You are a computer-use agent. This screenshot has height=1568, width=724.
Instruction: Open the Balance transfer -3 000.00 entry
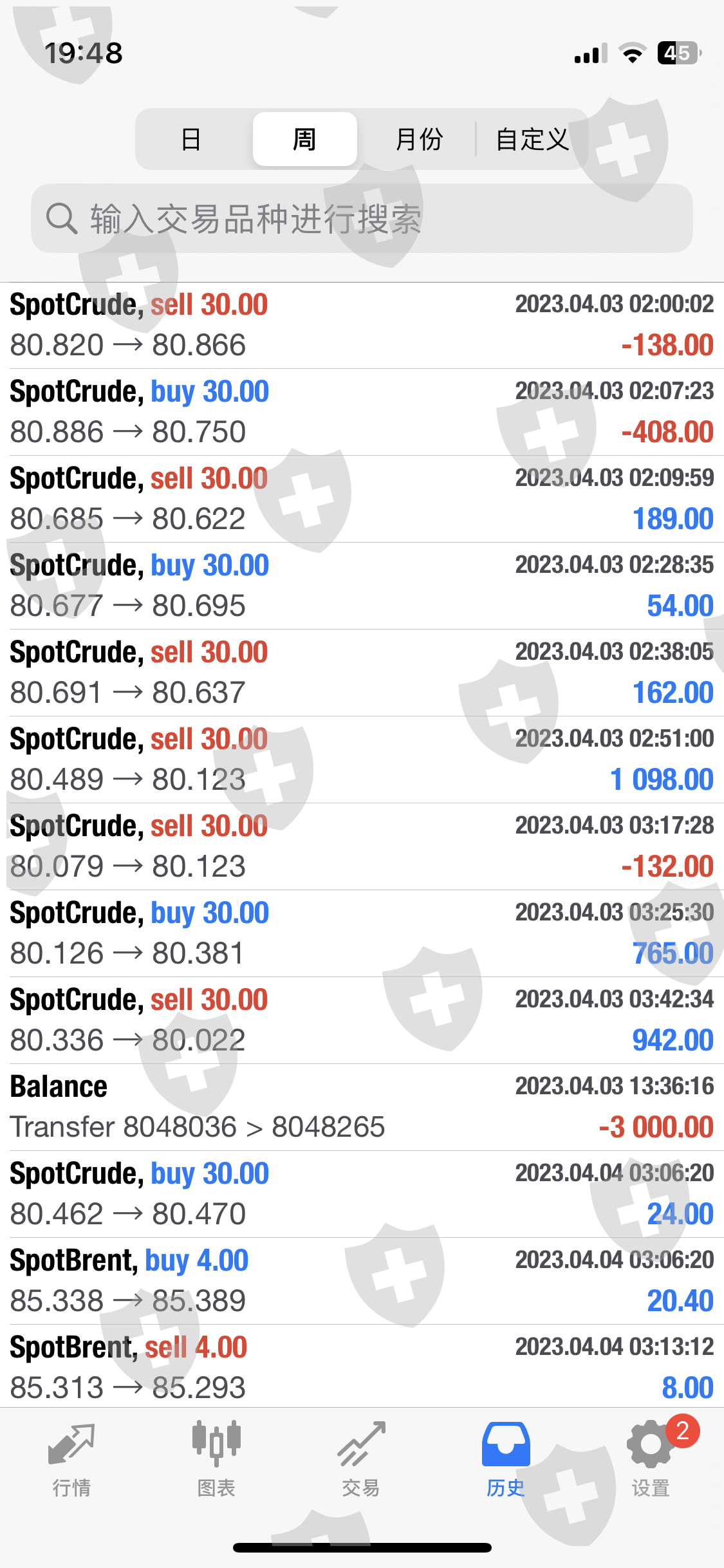[362, 1107]
